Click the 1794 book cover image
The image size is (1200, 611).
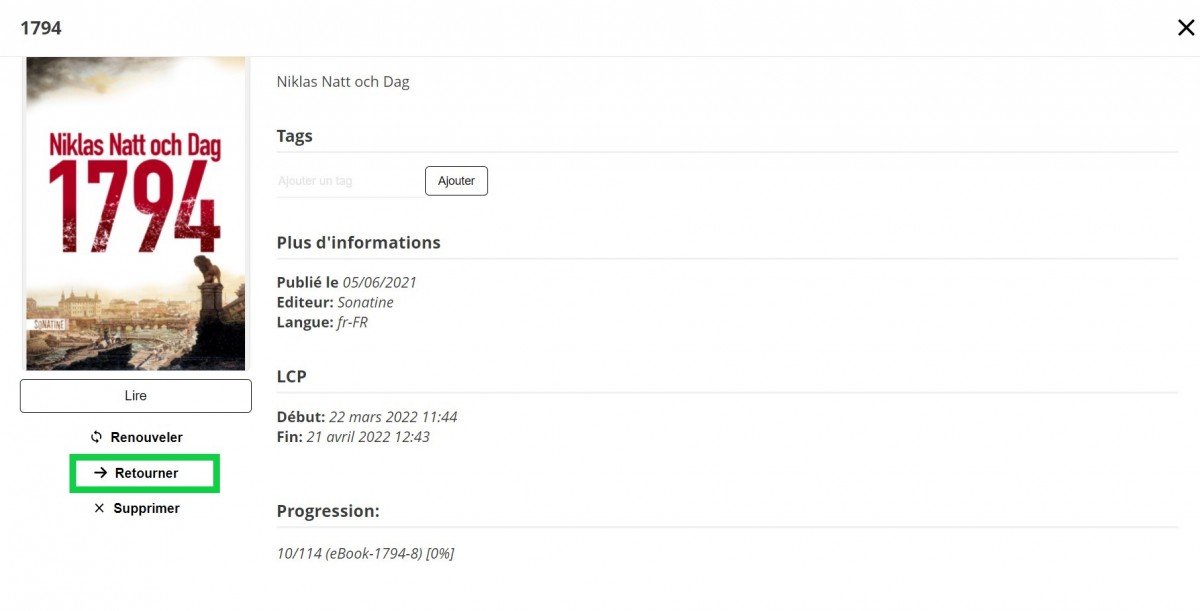(x=136, y=214)
